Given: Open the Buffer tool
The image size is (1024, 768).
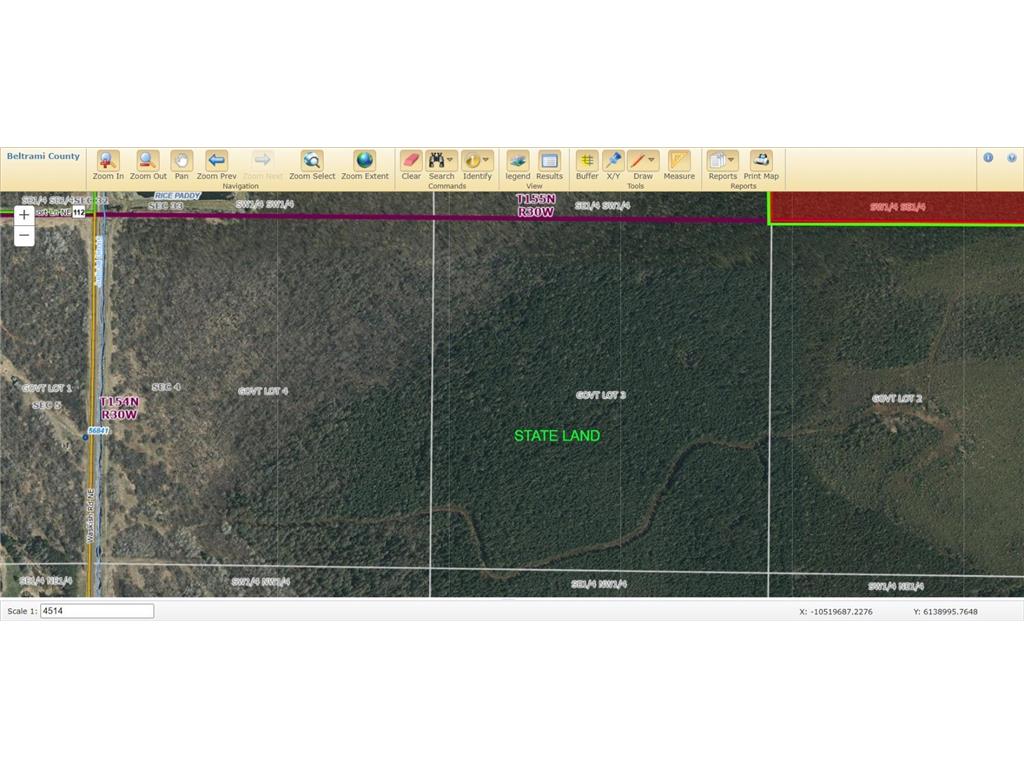Looking at the screenshot, I should pyautogui.click(x=587, y=161).
